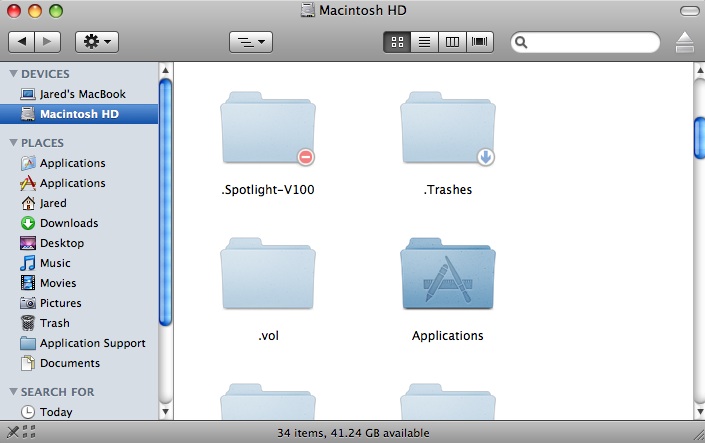The height and width of the screenshot is (443, 705).
Task: Click the Macintosh HD drive icon in sidebar
Action: (x=28, y=114)
